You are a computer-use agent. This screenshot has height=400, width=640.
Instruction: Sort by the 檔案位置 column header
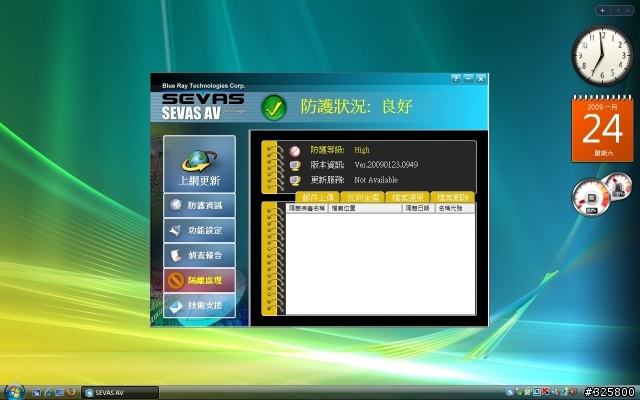click(x=365, y=208)
